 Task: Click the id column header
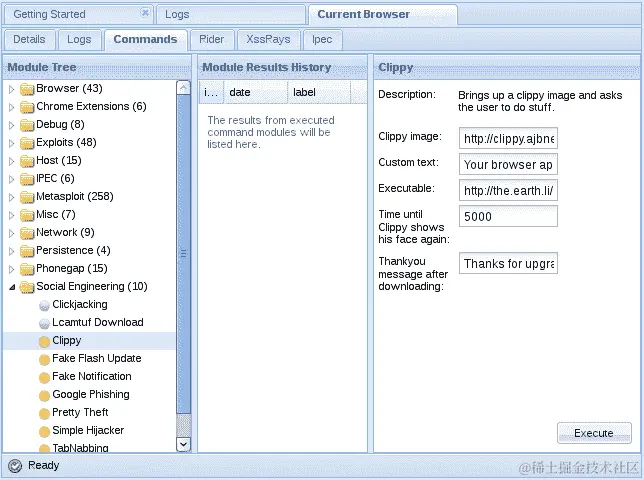pyautogui.click(x=211, y=92)
